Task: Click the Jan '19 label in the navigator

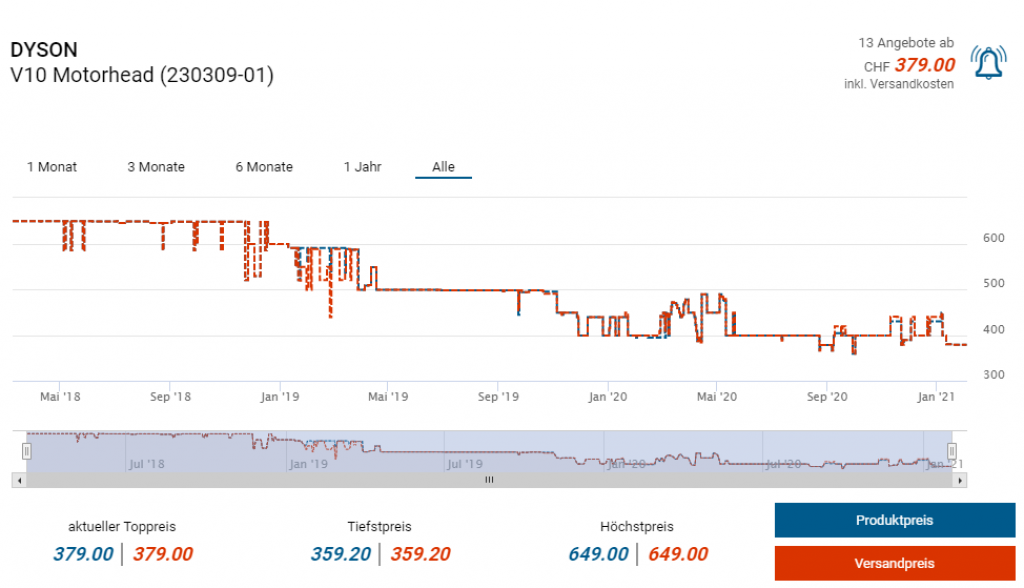Action: [307, 464]
